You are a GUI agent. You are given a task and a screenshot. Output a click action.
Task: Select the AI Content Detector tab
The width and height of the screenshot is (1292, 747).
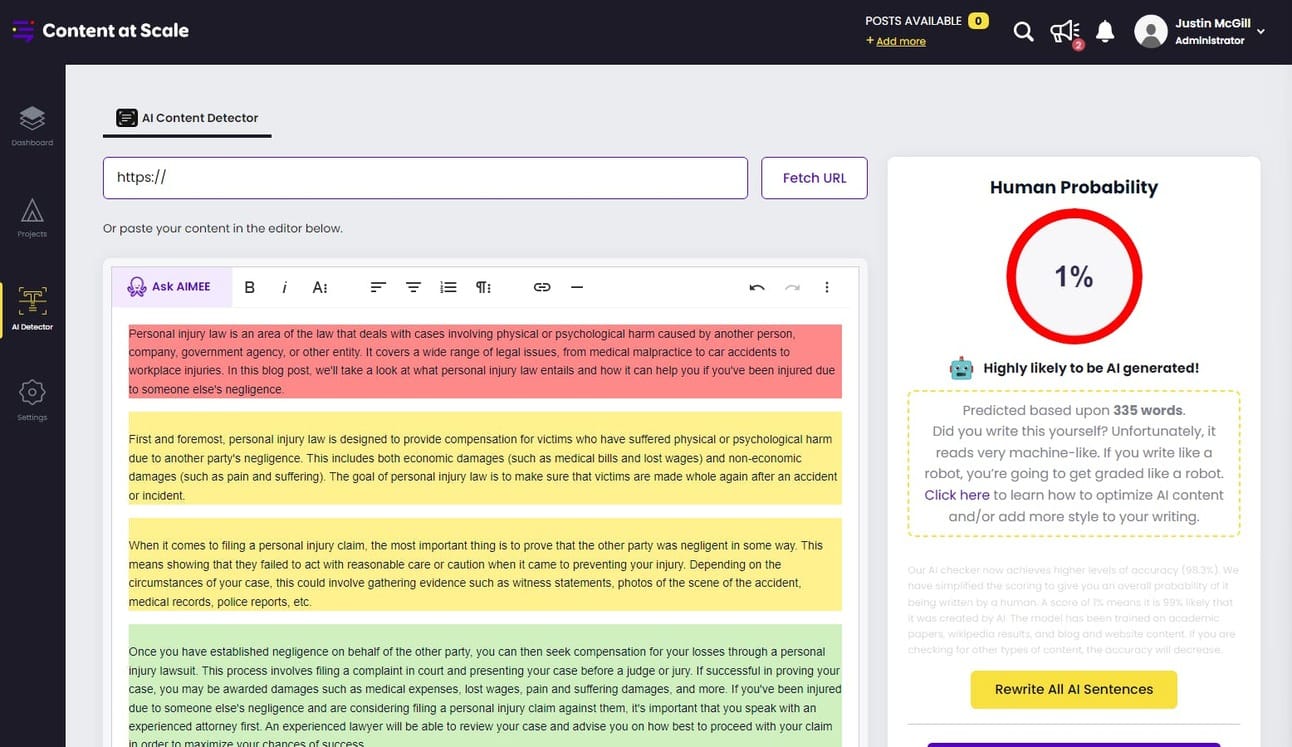(x=187, y=118)
